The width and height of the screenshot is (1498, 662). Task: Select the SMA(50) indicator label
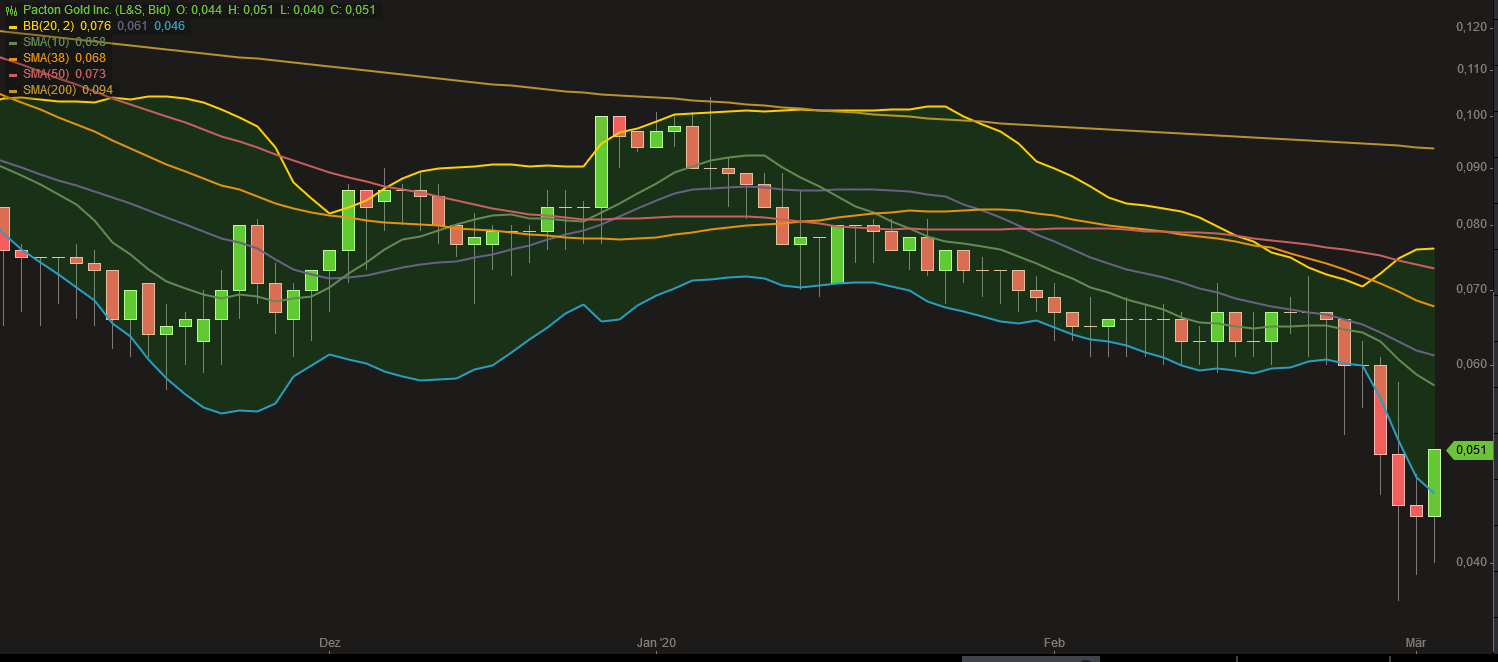pyautogui.click(x=45, y=74)
